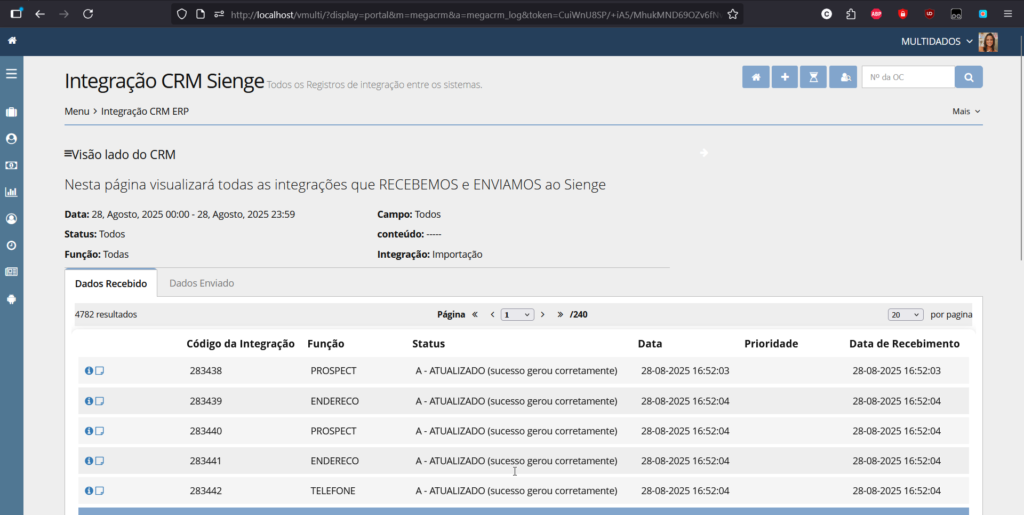The image size is (1024, 515).
Task: Open the page number select dropdown
Action: tap(517, 314)
